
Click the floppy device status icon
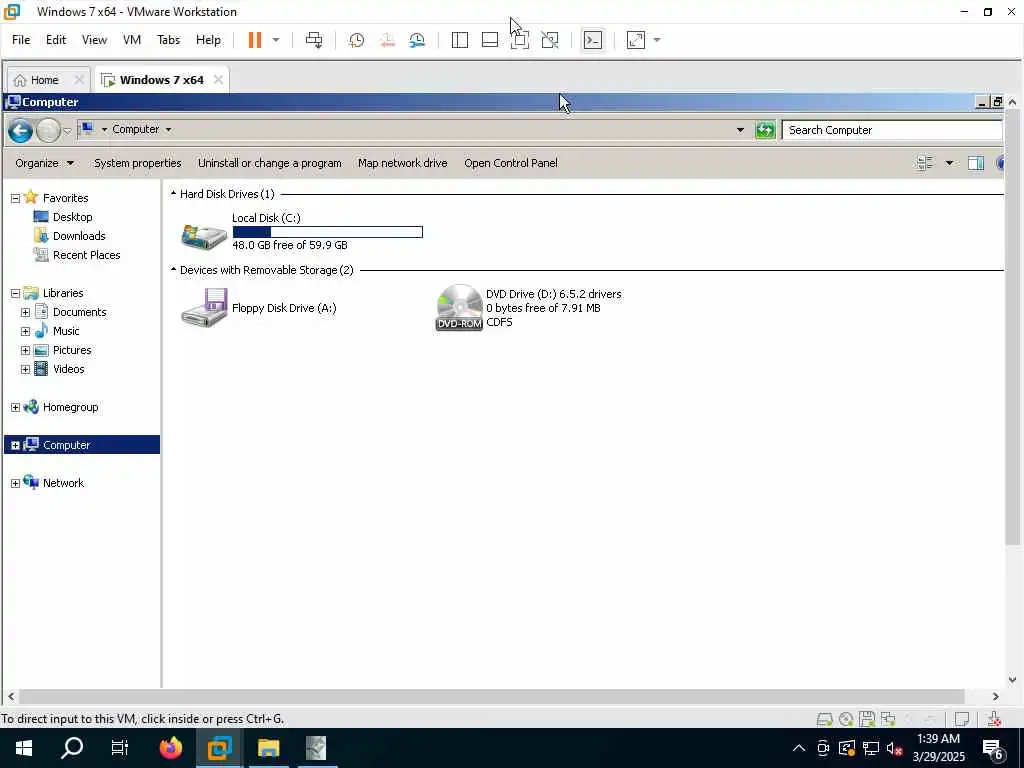click(x=867, y=719)
